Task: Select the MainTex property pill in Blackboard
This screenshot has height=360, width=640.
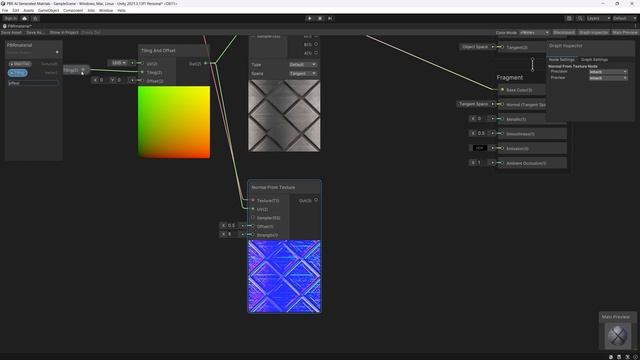Action: [x=20, y=64]
